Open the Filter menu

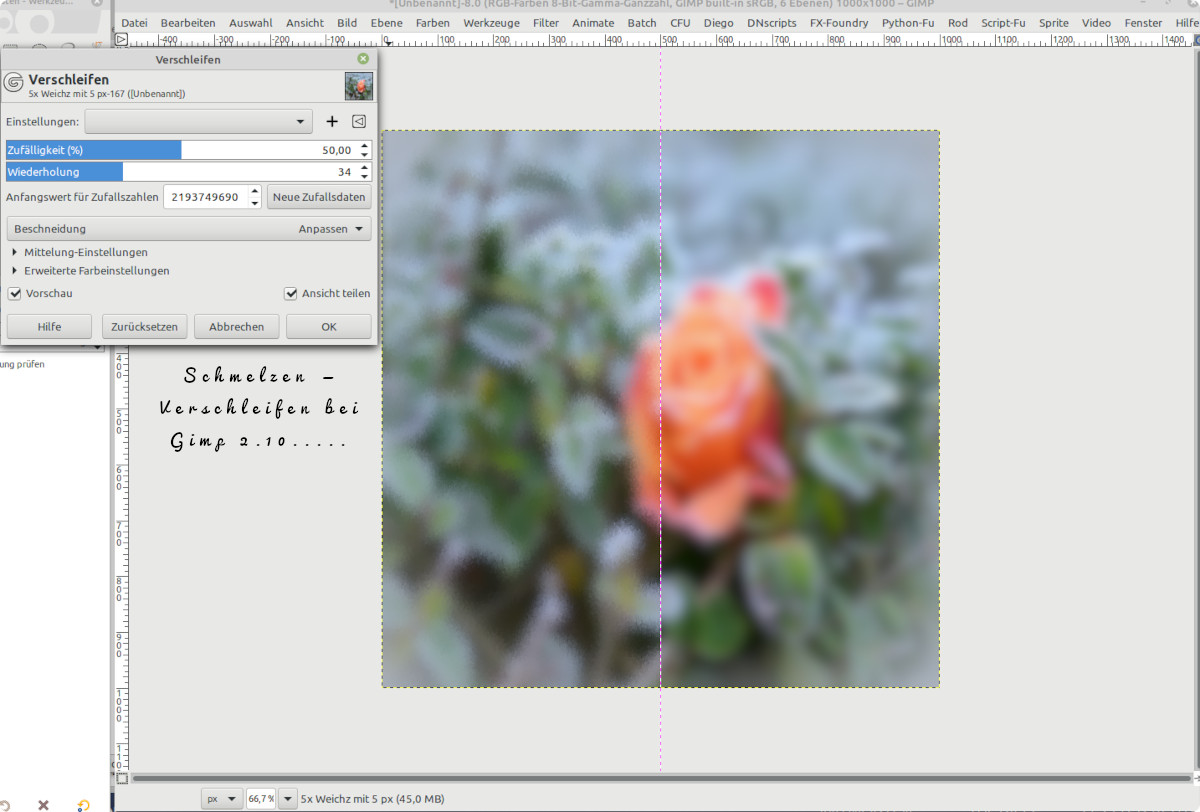coord(546,23)
